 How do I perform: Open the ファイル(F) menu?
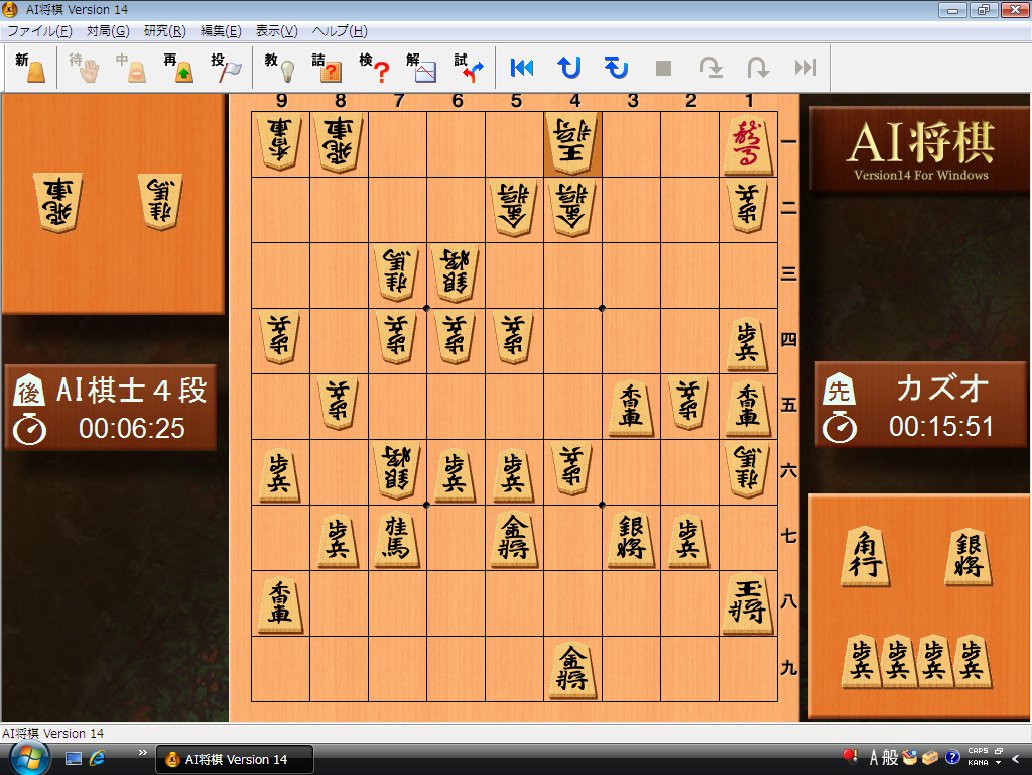click(x=39, y=31)
